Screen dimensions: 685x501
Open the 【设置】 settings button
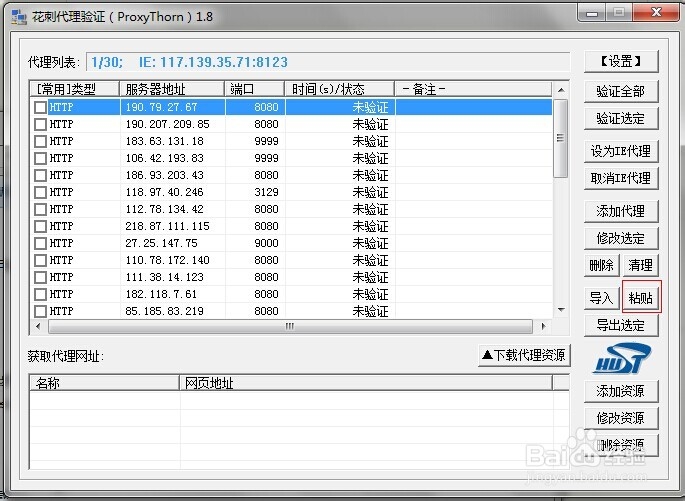click(621, 62)
